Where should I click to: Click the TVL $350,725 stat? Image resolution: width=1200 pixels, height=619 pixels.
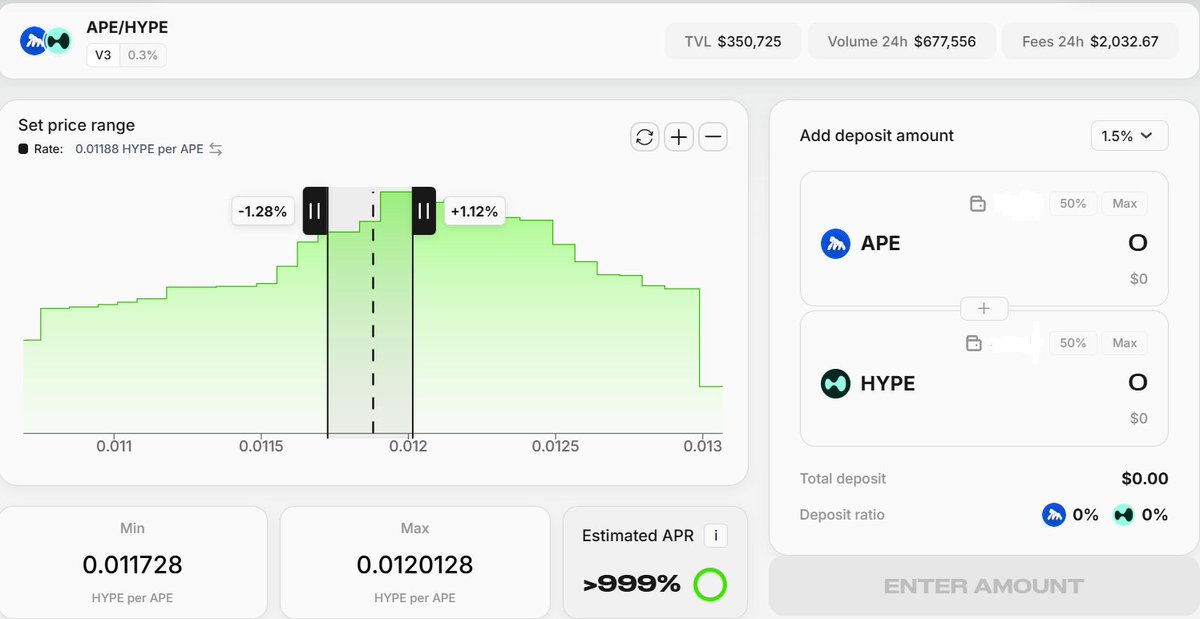tap(733, 42)
